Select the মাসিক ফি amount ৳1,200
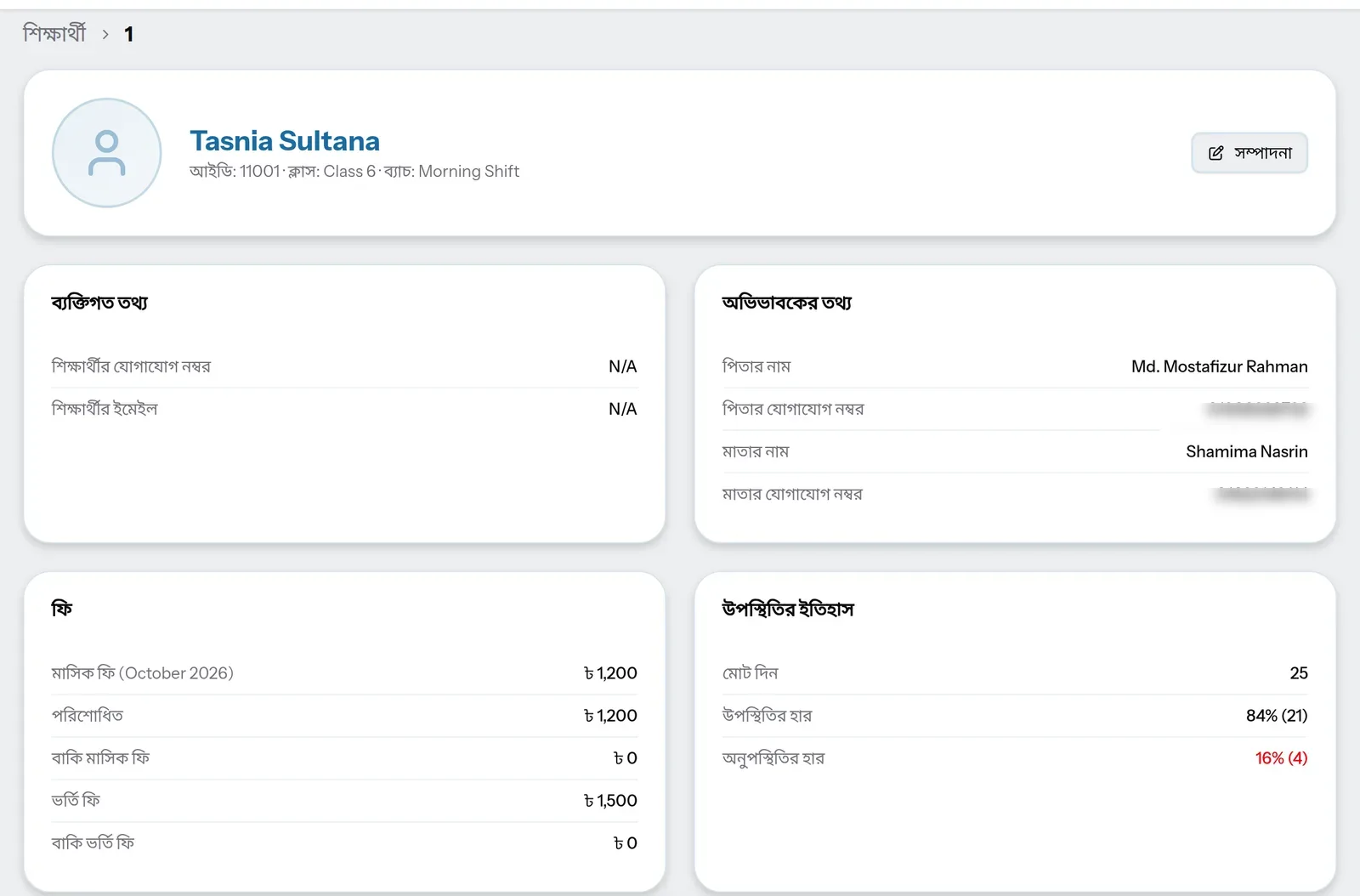Image resolution: width=1360 pixels, height=896 pixels. click(x=610, y=673)
